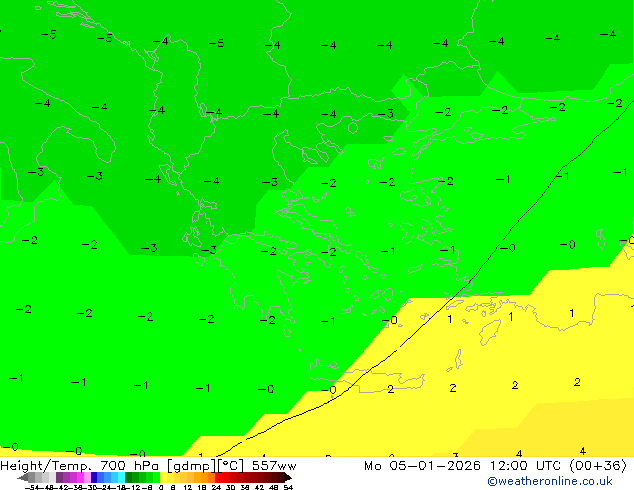Click the '[gdmp]' unit label
Viewport: 634px width, 490px height.
[192, 466]
